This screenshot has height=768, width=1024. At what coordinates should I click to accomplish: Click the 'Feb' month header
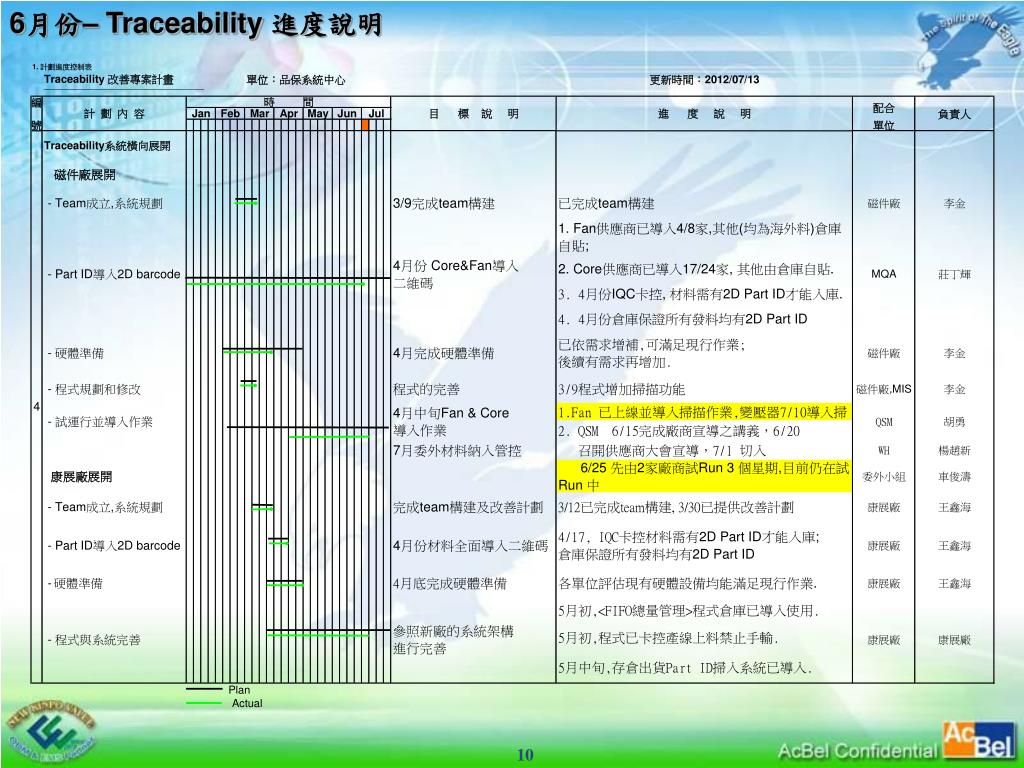(x=230, y=114)
